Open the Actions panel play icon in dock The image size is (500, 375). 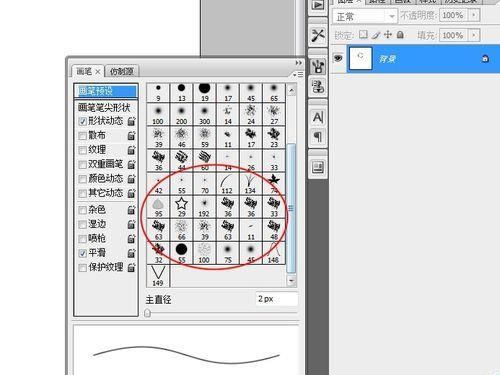pos(318,6)
